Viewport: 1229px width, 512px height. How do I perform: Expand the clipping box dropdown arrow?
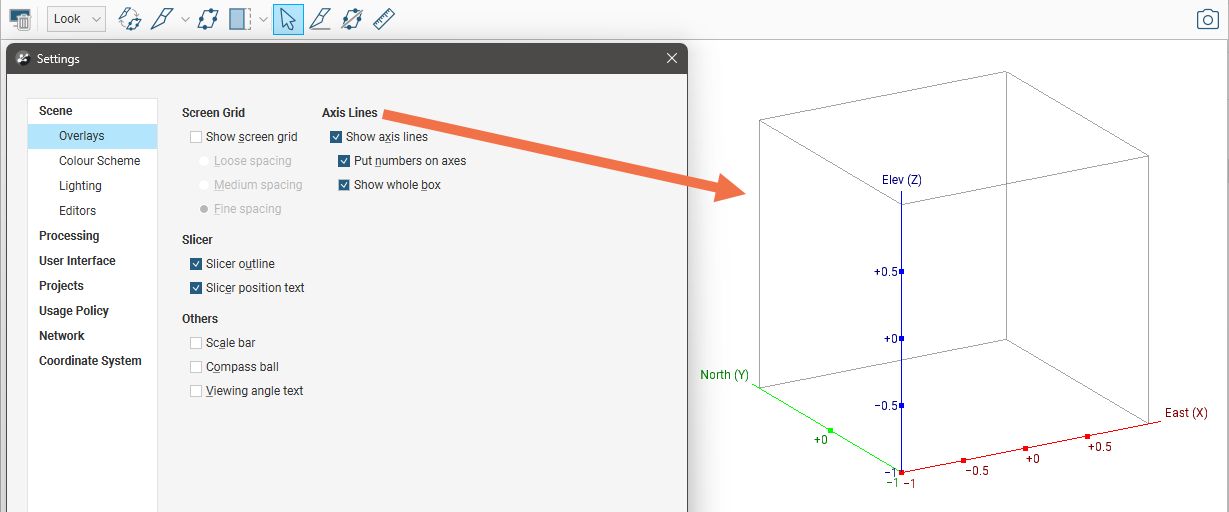[263, 19]
